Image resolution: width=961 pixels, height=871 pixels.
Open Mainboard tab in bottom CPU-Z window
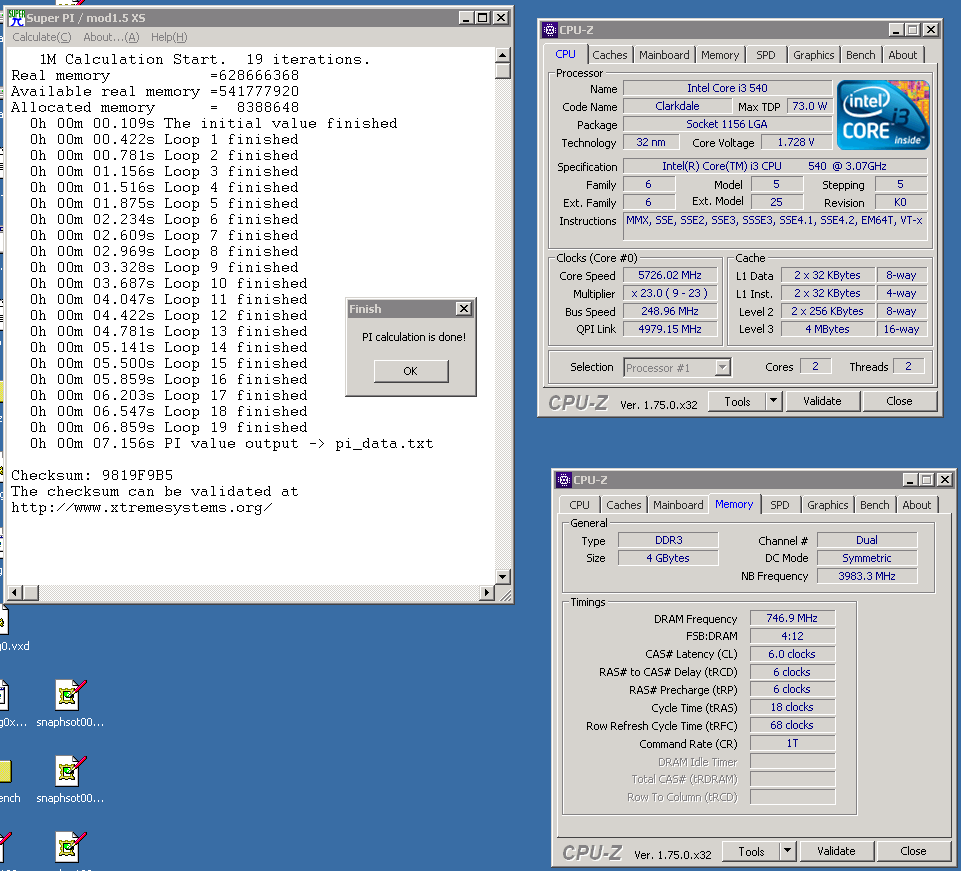pos(678,505)
